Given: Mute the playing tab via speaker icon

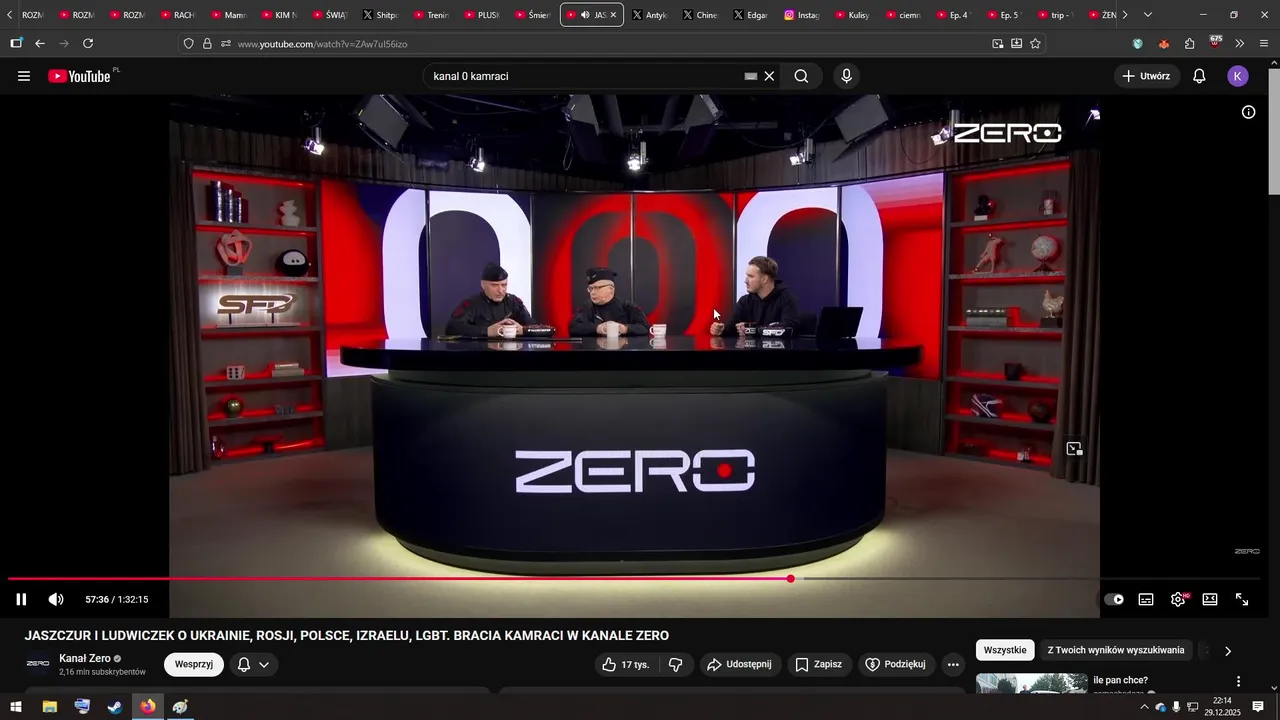Looking at the screenshot, I should 585,15.
